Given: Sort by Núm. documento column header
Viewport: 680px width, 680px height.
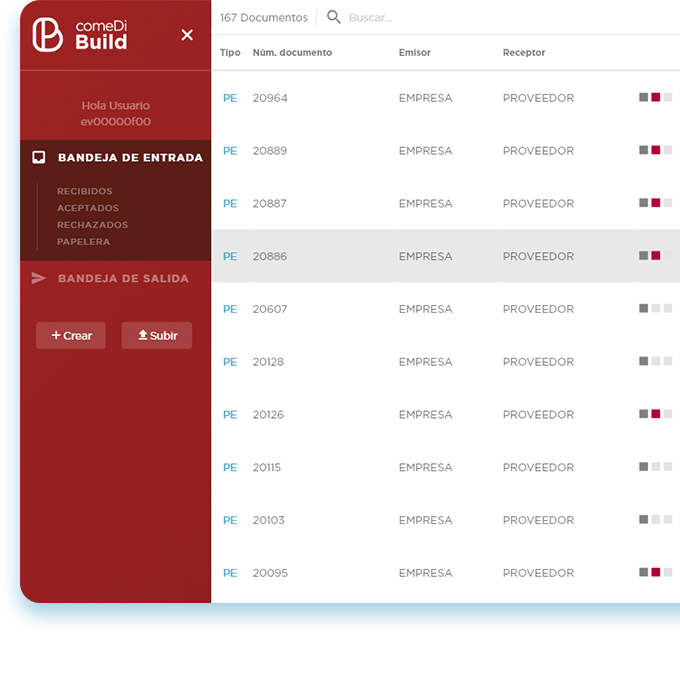Looking at the screenshot, I should 292,52.
